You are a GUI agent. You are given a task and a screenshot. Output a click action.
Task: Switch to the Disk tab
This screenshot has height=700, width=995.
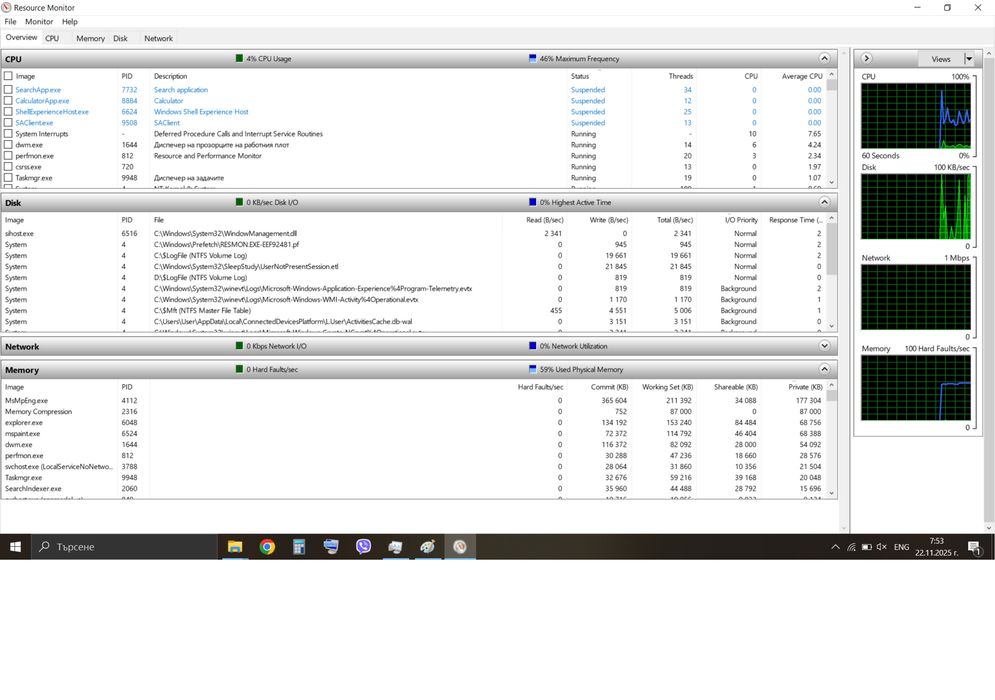tap(121, 38)
